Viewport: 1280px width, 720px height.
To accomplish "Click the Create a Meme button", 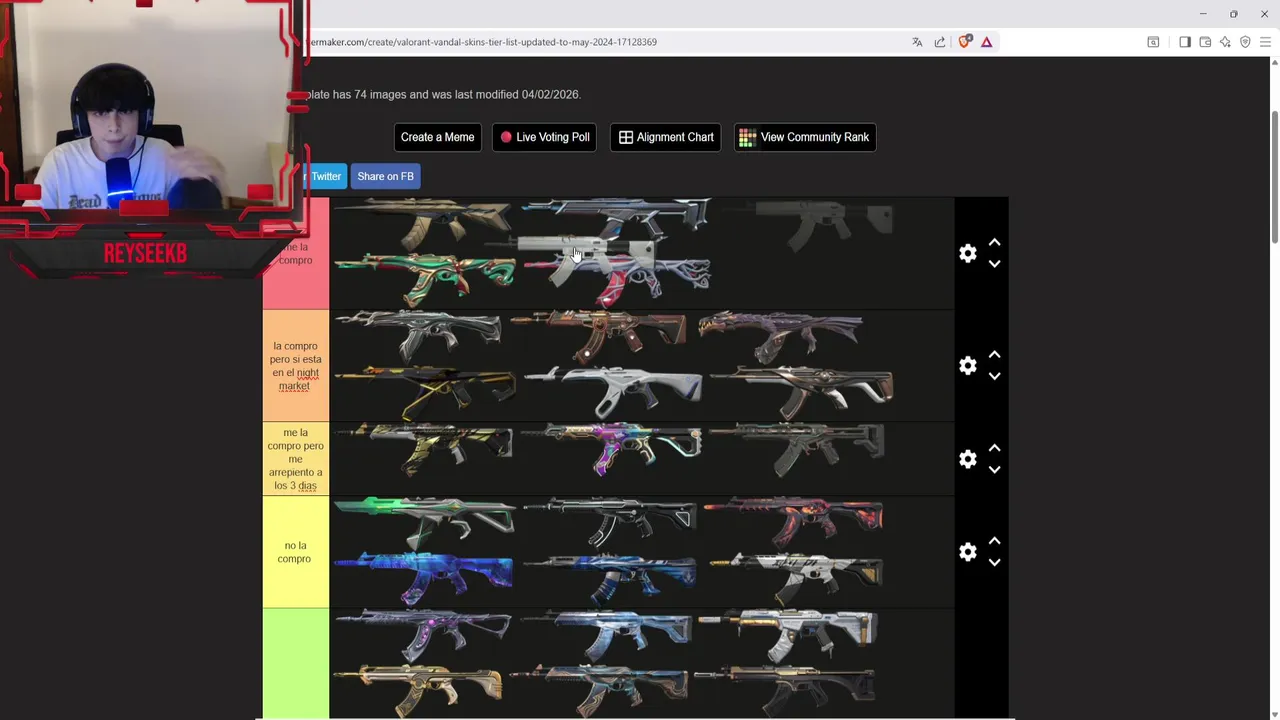I will (x=437, y=137).
